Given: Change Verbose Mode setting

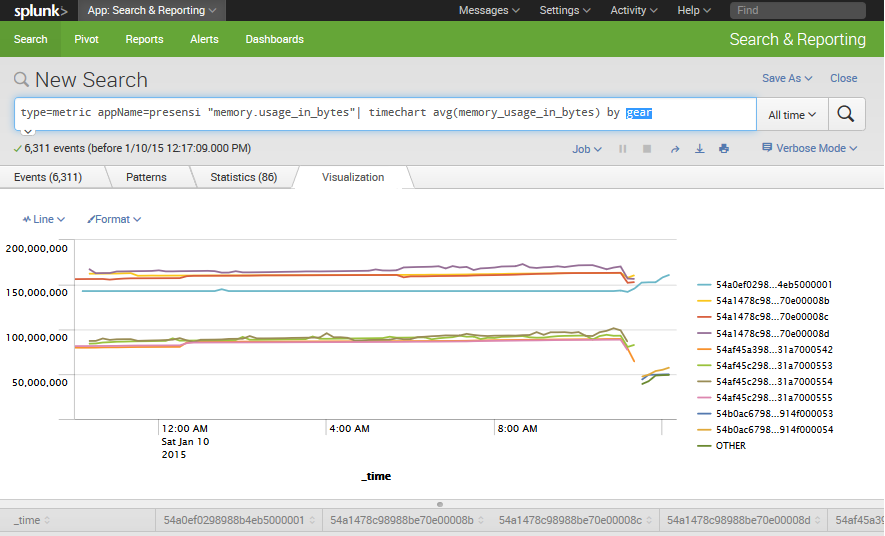Looking at the screenshot, I should click(x=809, y=148).
